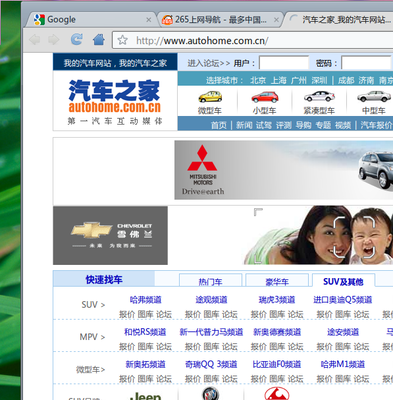The width and height of the screenshot is (393, 400).
Task: Expand the MPV > category
Action: click(x=92, y=337)
